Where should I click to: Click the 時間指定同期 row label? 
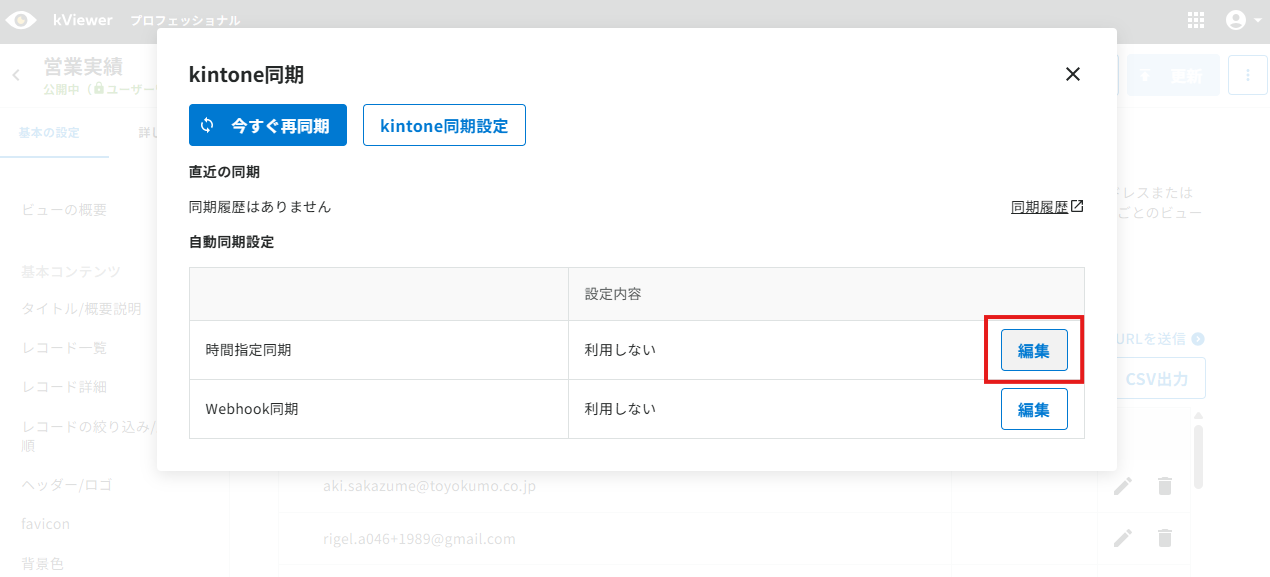pos(249,350)
